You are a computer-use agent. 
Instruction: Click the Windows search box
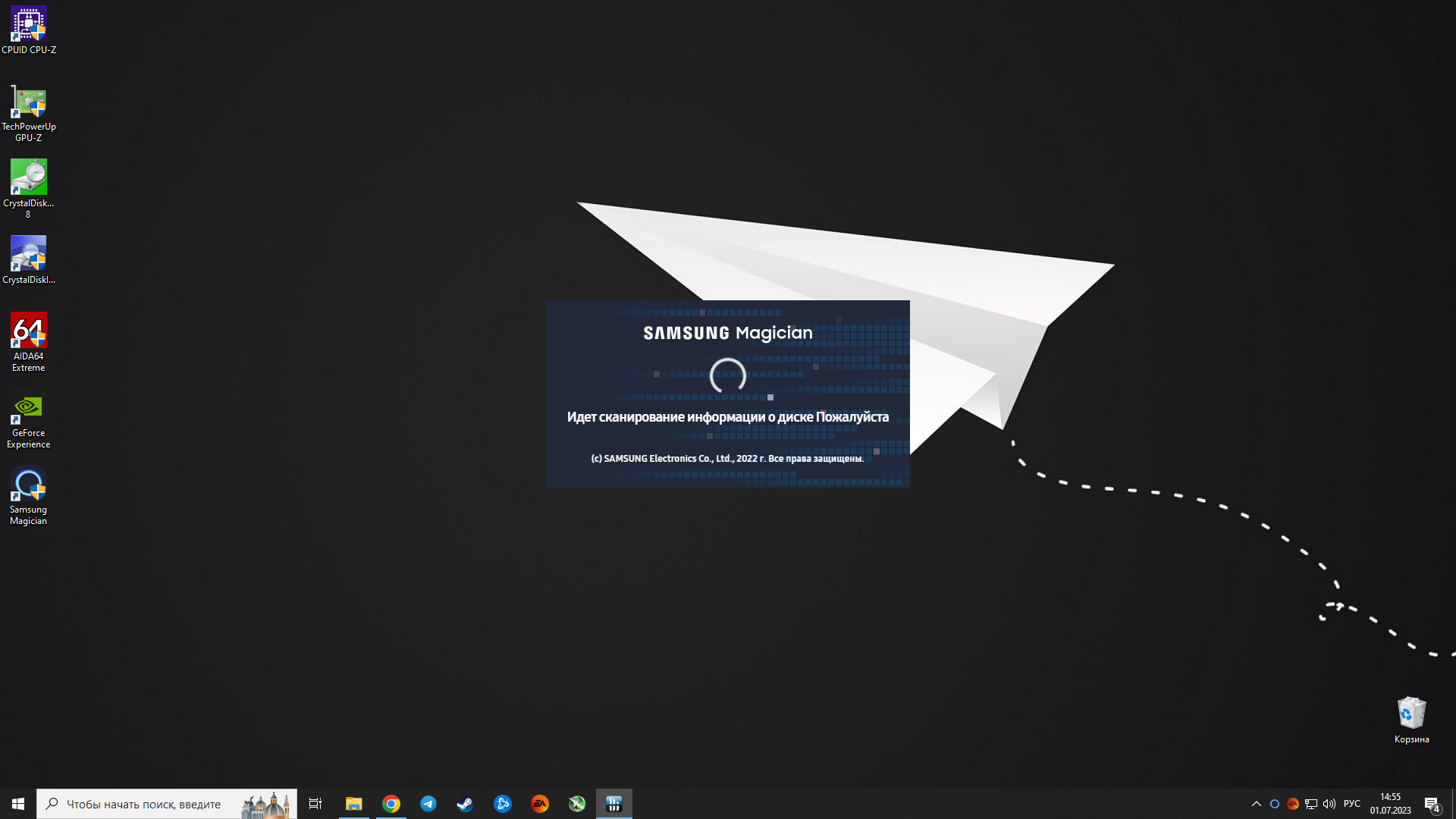tap(152, 804)
